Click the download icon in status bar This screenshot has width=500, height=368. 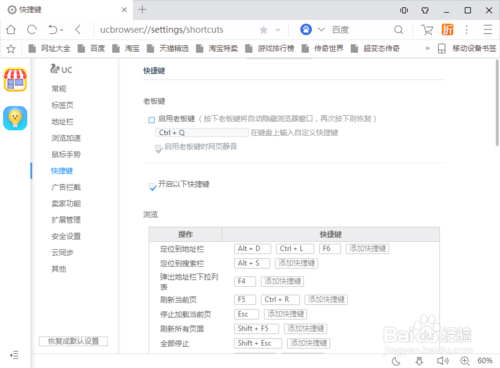pyautogui.click(x=419, y=361)
